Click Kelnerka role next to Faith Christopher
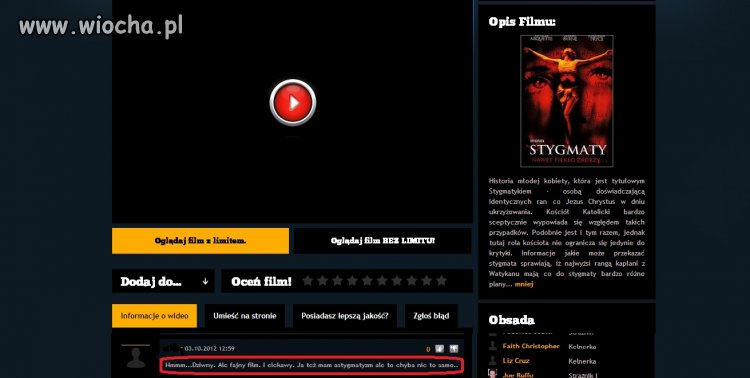The image size is (750, 378). (582, 346)
